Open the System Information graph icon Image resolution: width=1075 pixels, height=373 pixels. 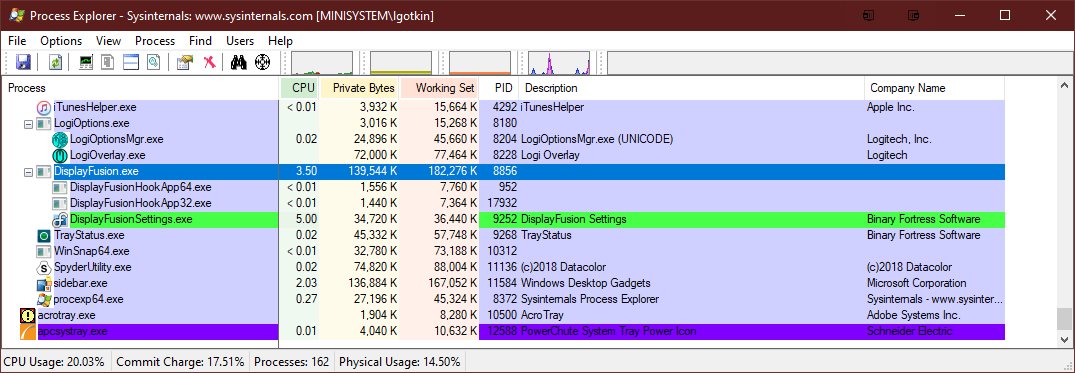[86, 62]
